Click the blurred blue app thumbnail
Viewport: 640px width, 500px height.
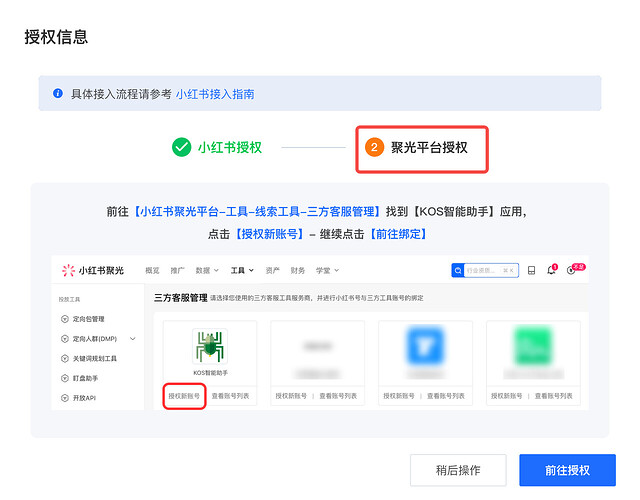pos(425,345)
